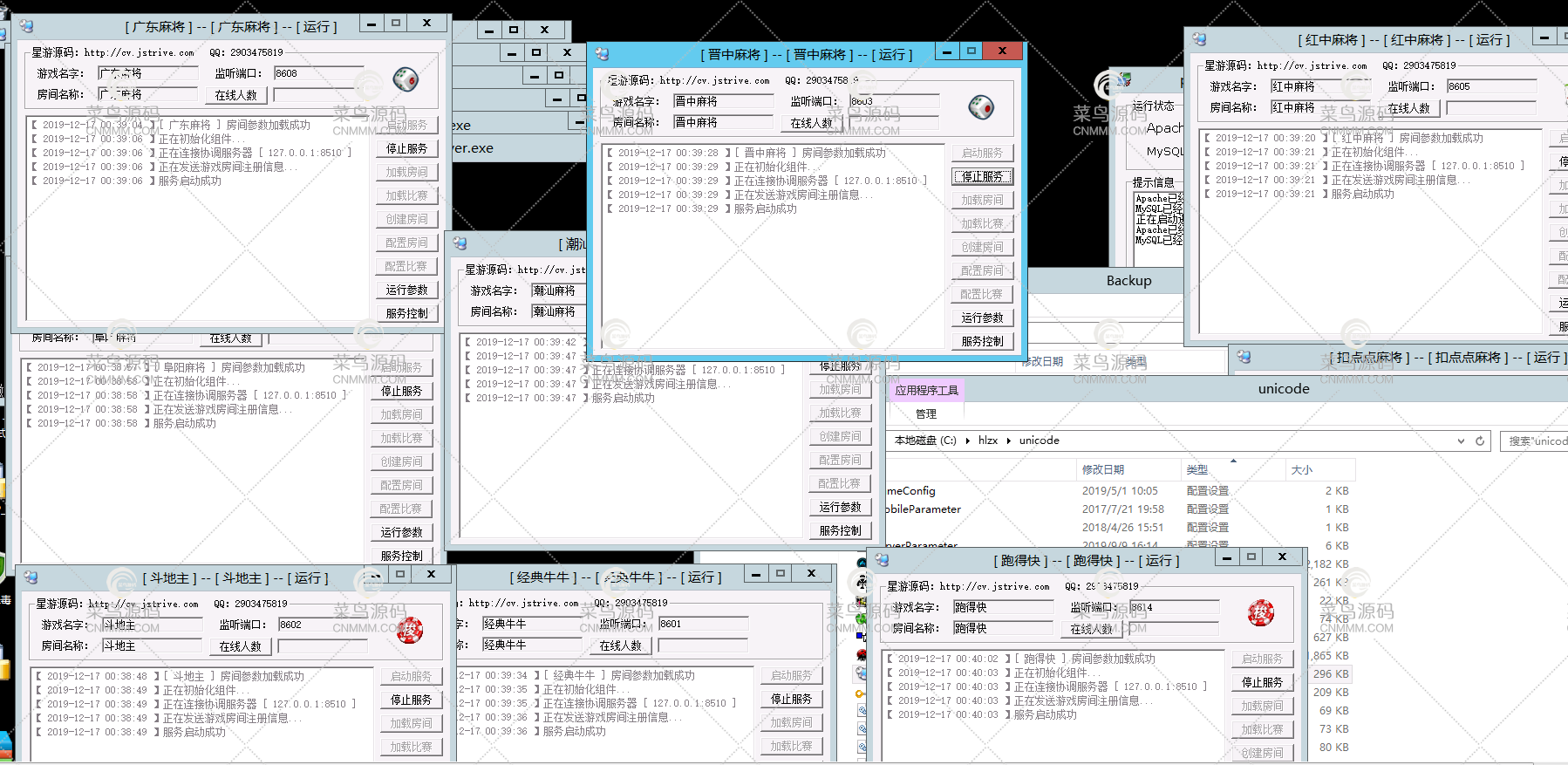Click the 红中麻将 title bar app icon
Screen dimensions: 1568x765
[x=1199, y=39]
